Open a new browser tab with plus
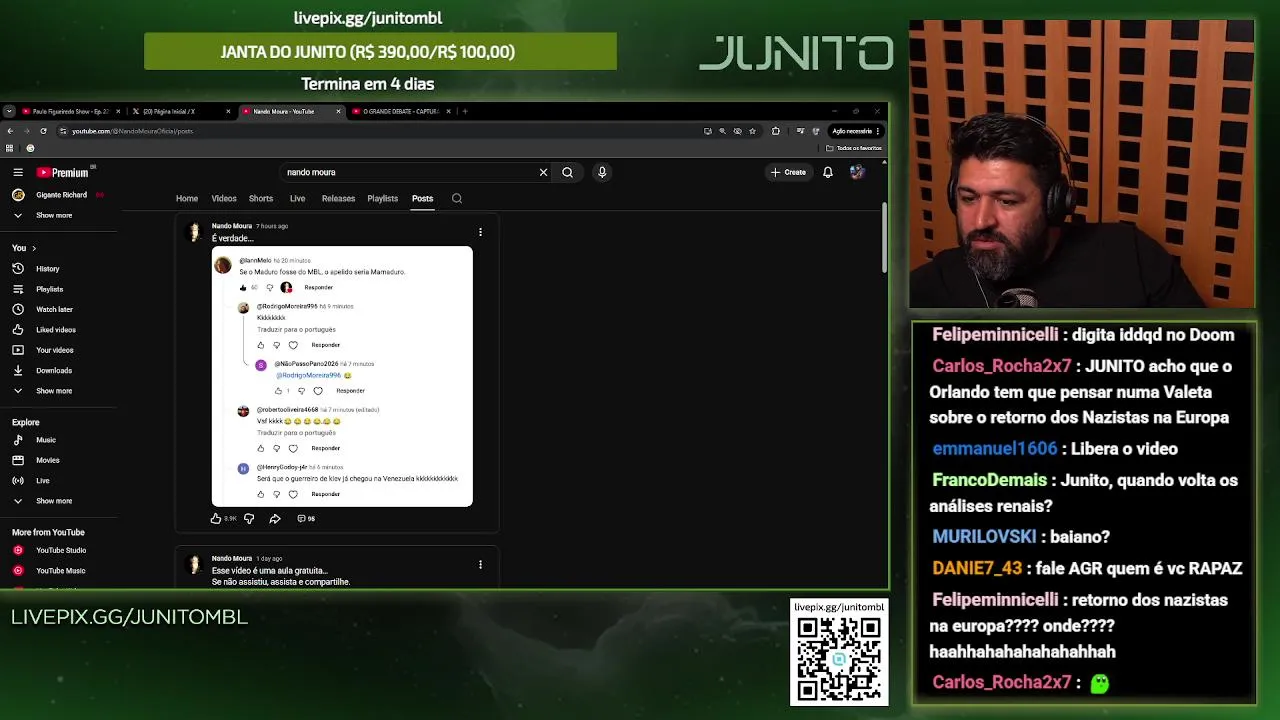The width and height of the screenshot is (1280, 720). point(465,111)
